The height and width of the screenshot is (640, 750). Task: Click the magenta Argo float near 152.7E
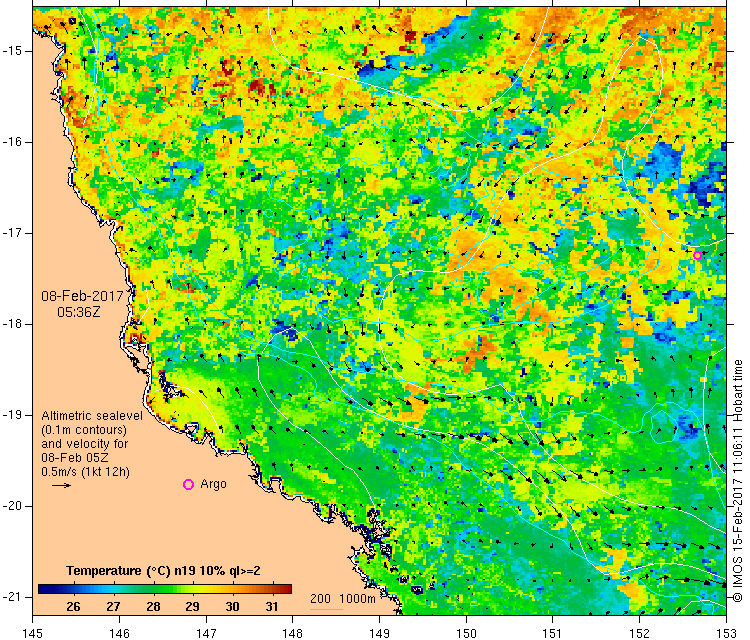(697, 255)
